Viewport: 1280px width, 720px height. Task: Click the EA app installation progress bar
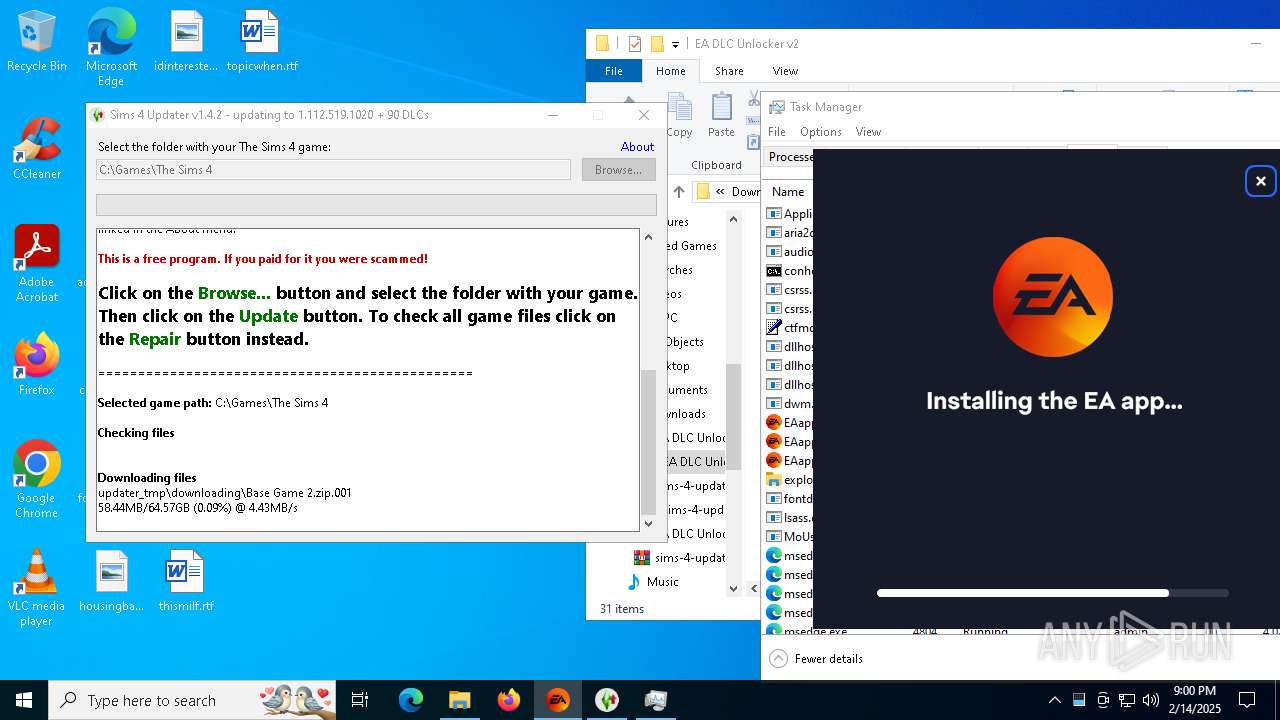point(1052,593)
